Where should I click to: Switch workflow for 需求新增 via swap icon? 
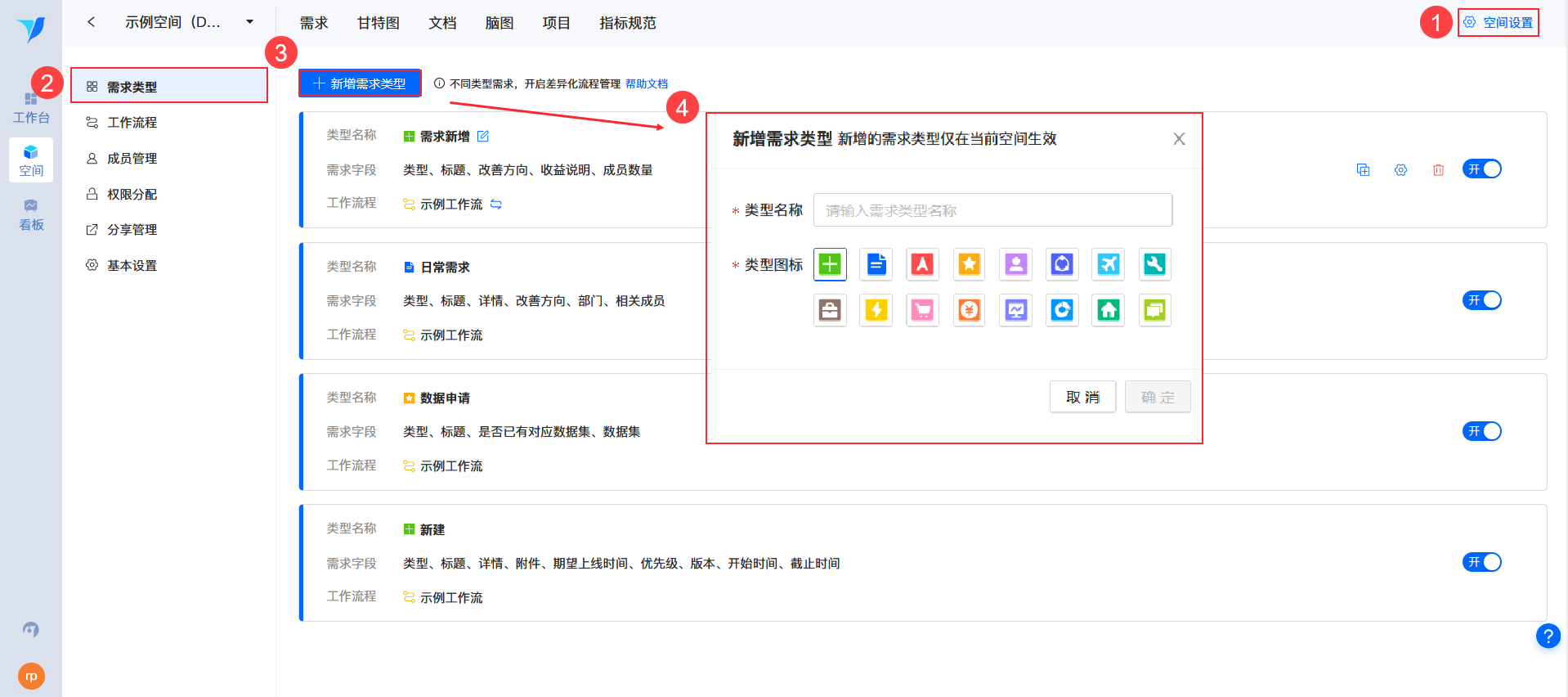pos(496,204)
